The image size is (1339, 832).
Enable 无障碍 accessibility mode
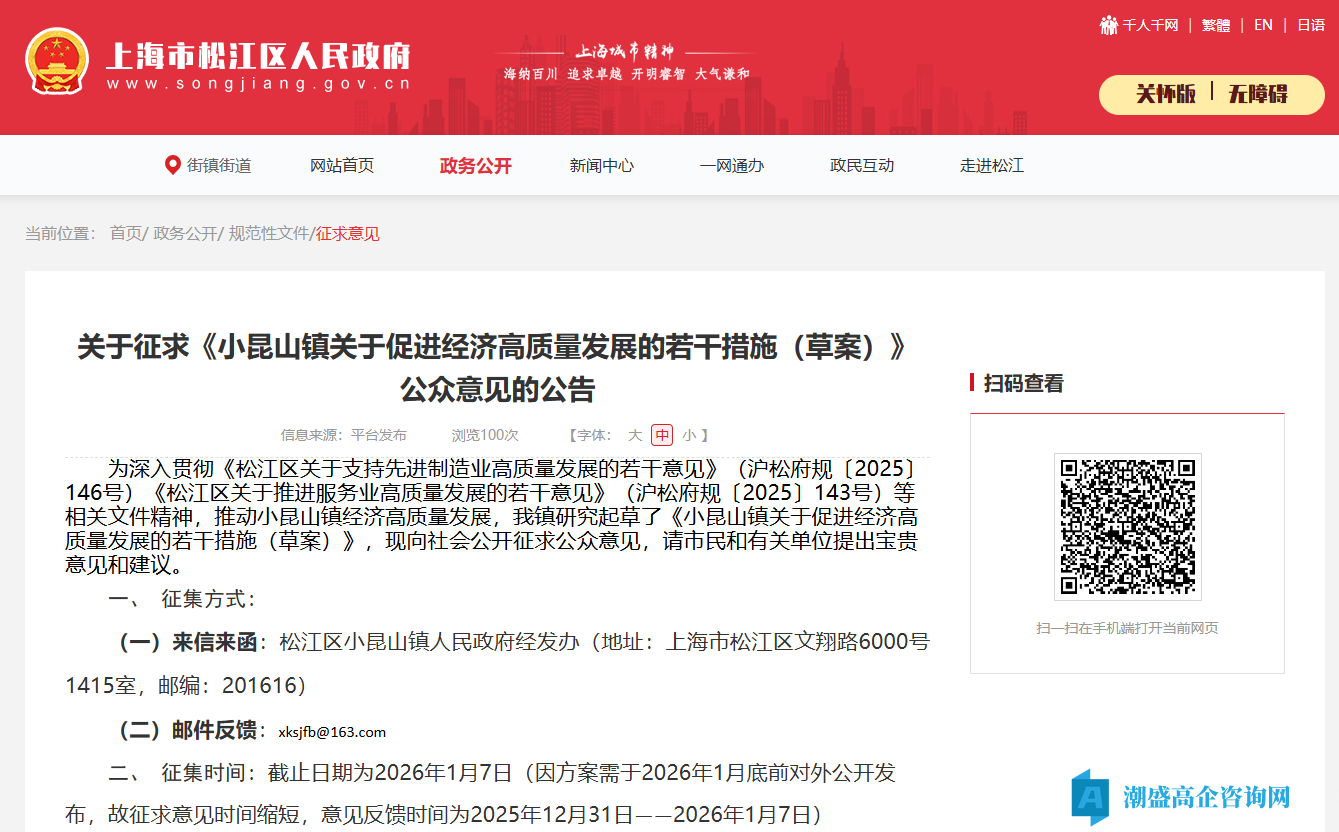(x=1258, y=94)
